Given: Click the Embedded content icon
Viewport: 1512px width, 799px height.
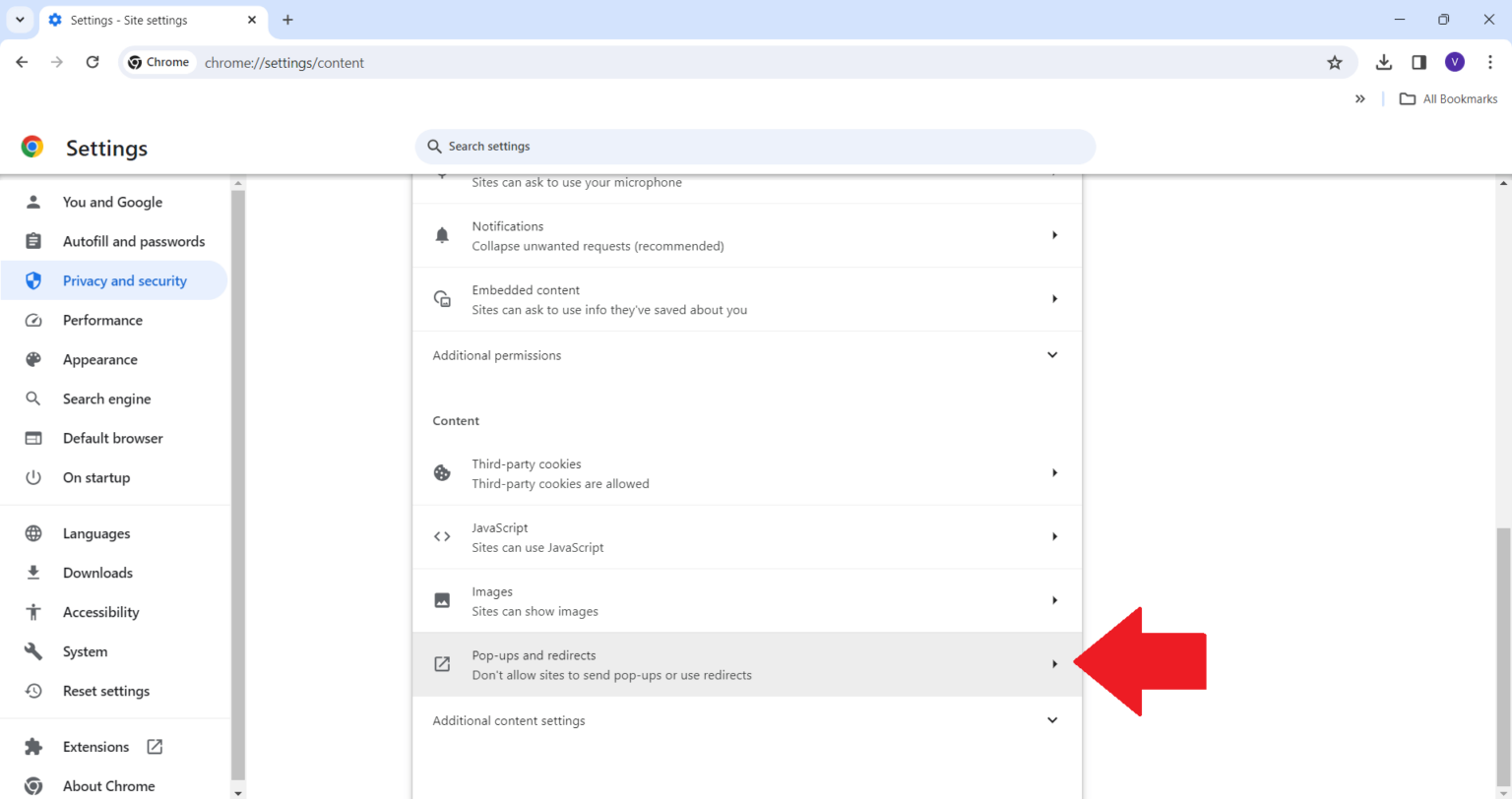Looking at the screenshot, I should coord(441,298).
